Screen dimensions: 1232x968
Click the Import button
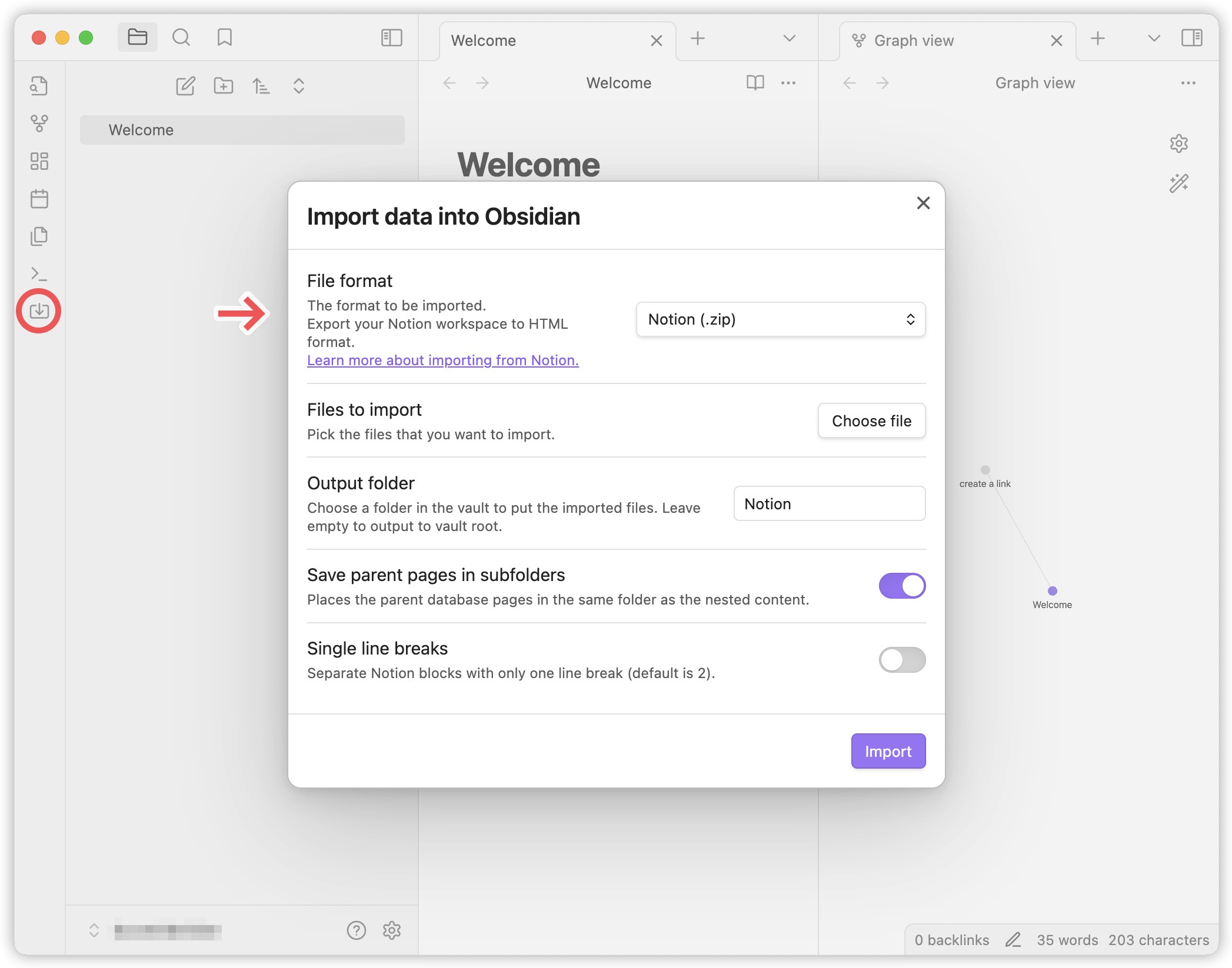(x=888, y=751)
